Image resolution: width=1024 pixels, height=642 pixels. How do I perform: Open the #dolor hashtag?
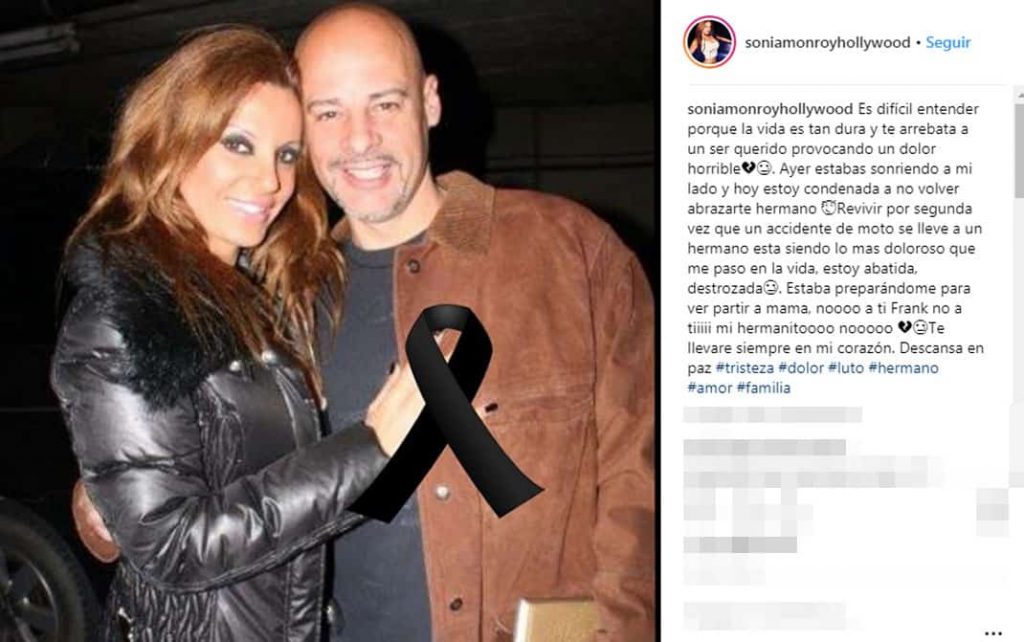point(801,368)
